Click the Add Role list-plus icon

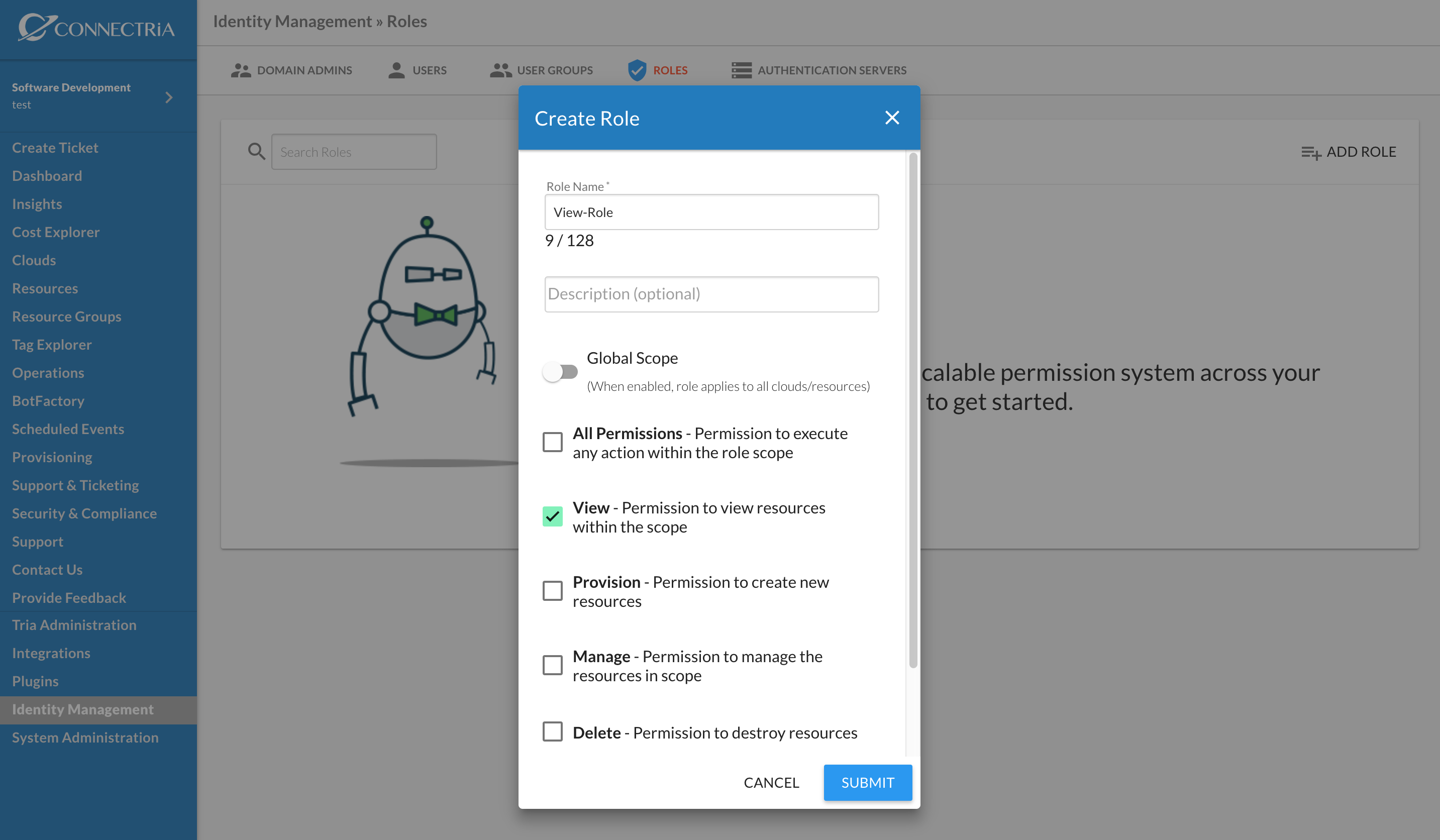pos(1311,153)
